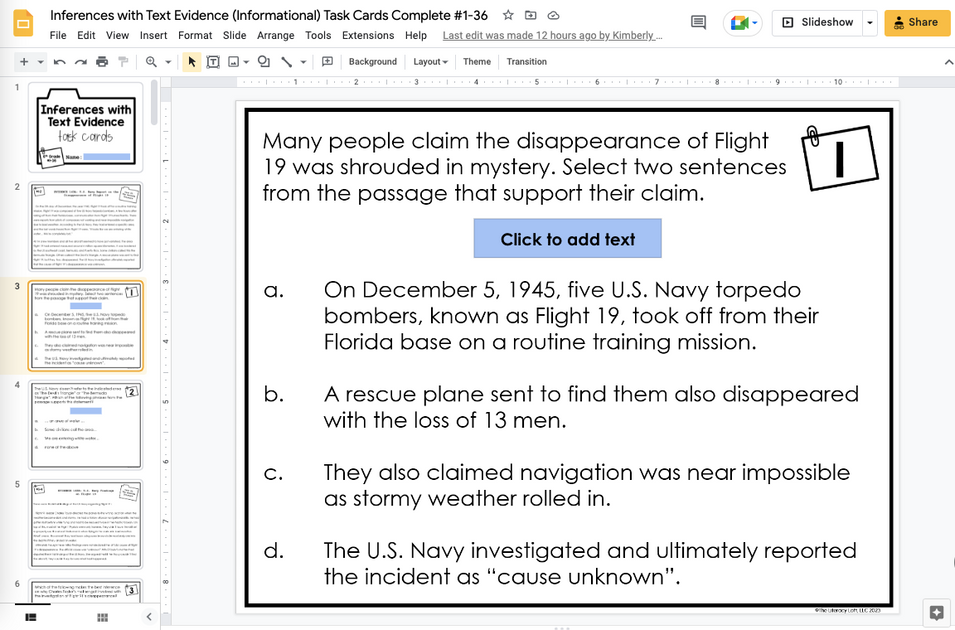Move presentation to a folder icon
Screen dimensions: 955x630
[530, 15]
